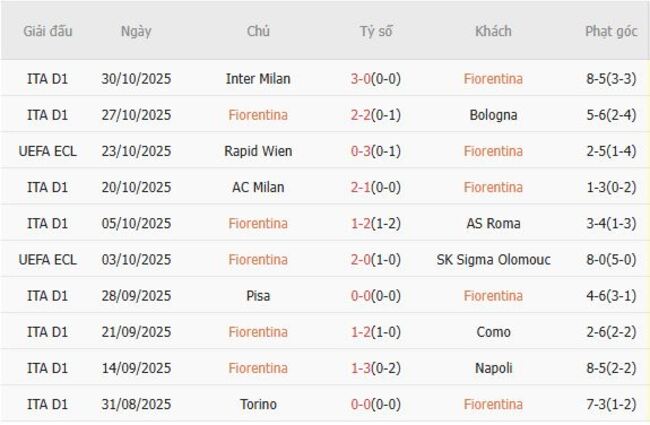Viewport: 650px width, 425px height.
Task: Open the AC Milan team link
Action: click(258, 187)
